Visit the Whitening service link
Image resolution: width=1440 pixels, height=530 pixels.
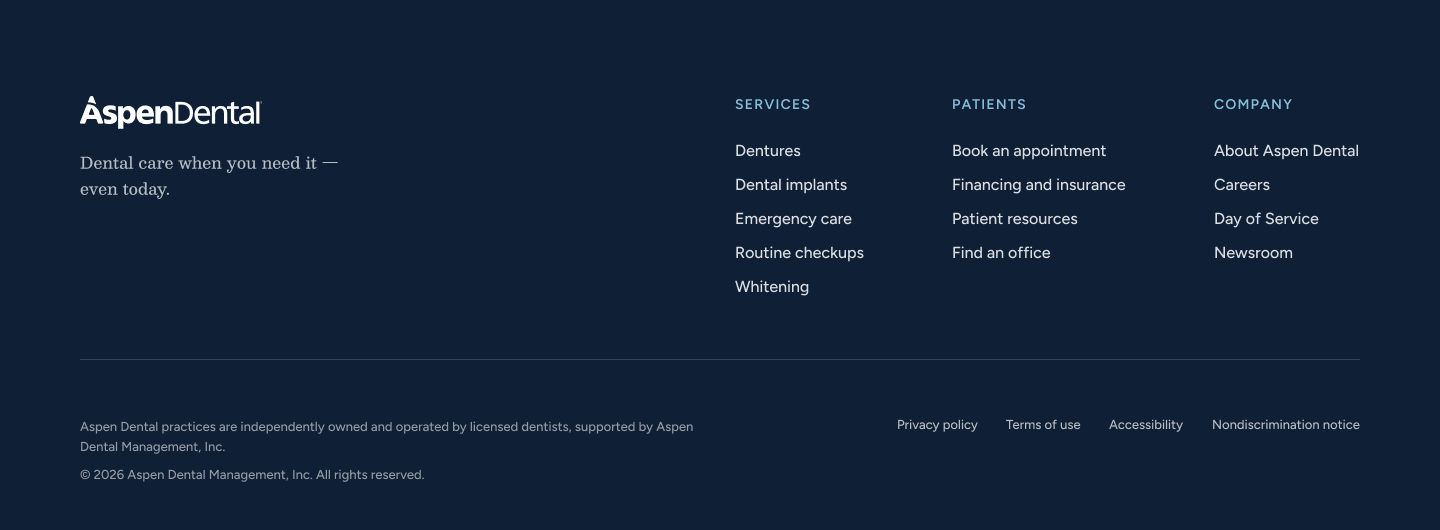[x=772, y=287]
